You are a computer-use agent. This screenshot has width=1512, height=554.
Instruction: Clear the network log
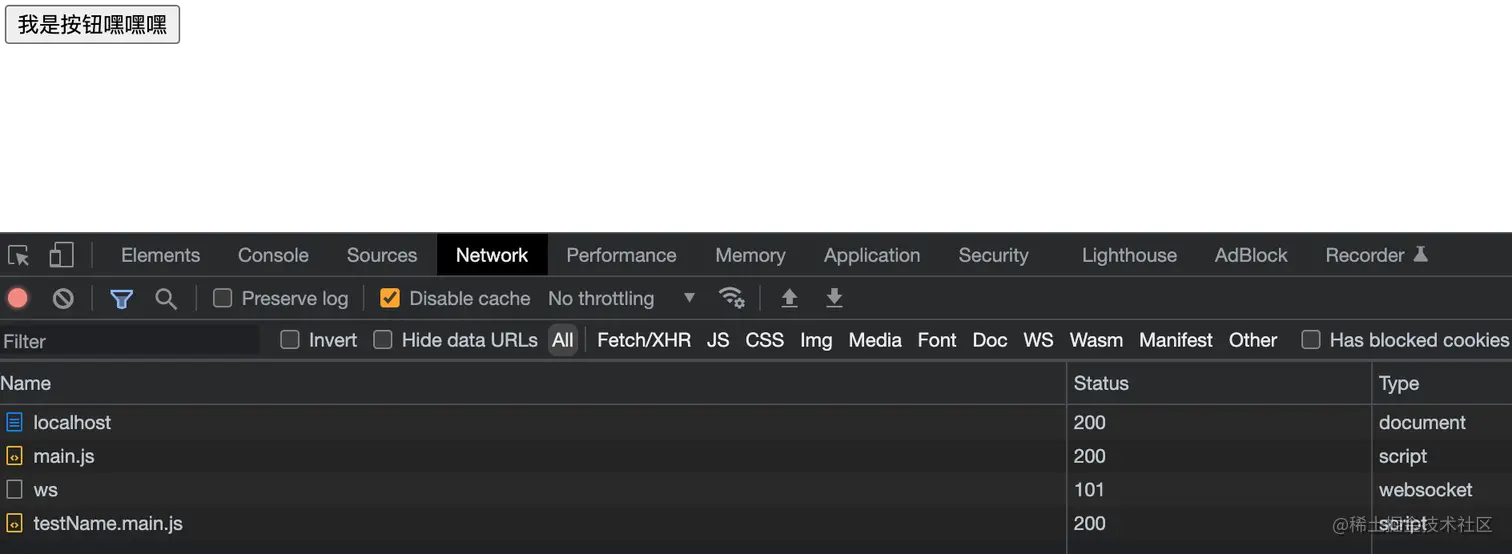(x=63, y=298)
